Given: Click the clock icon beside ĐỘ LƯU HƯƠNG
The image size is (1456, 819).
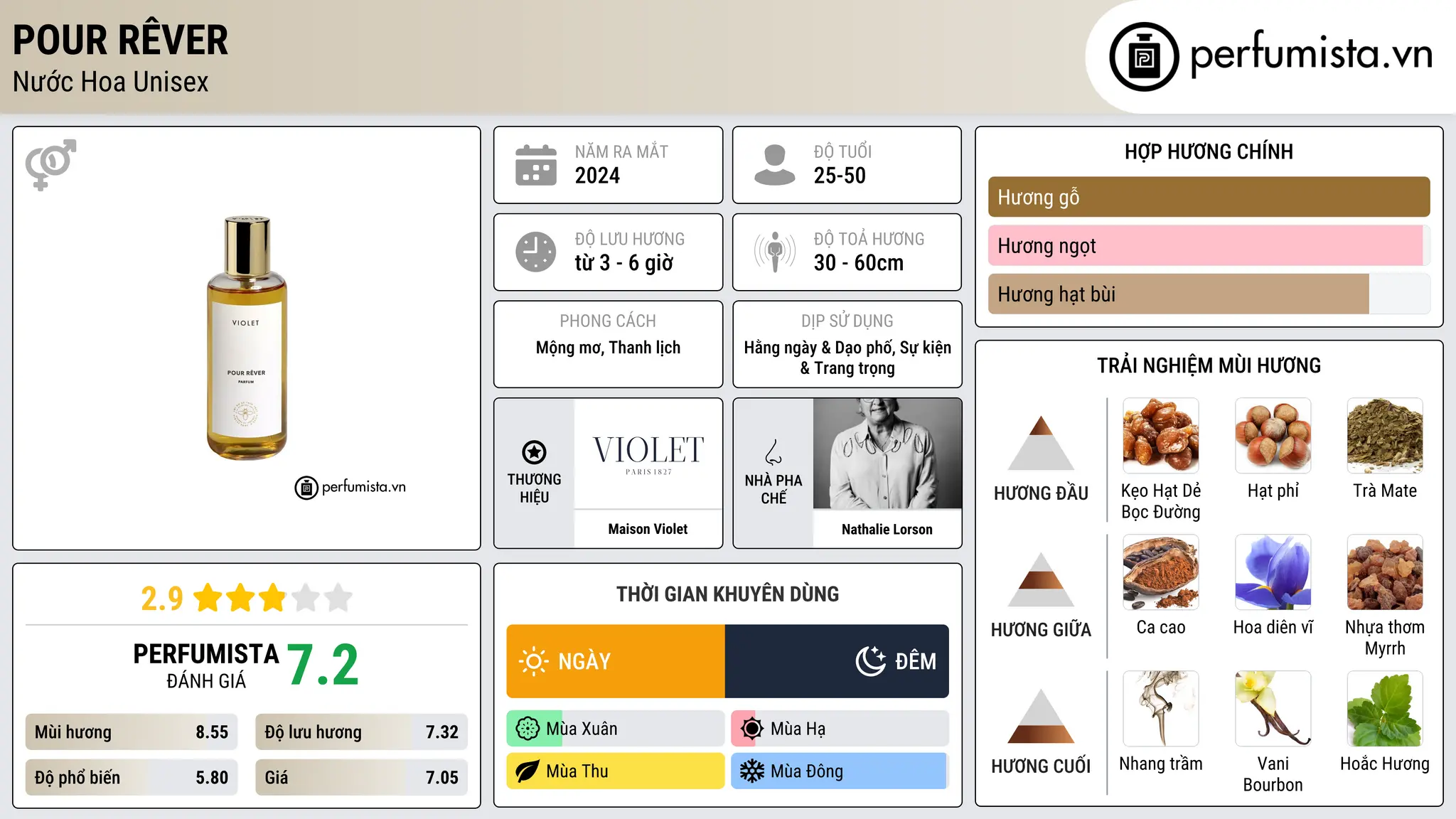Looking at the screenshot, I should point(535,252).
